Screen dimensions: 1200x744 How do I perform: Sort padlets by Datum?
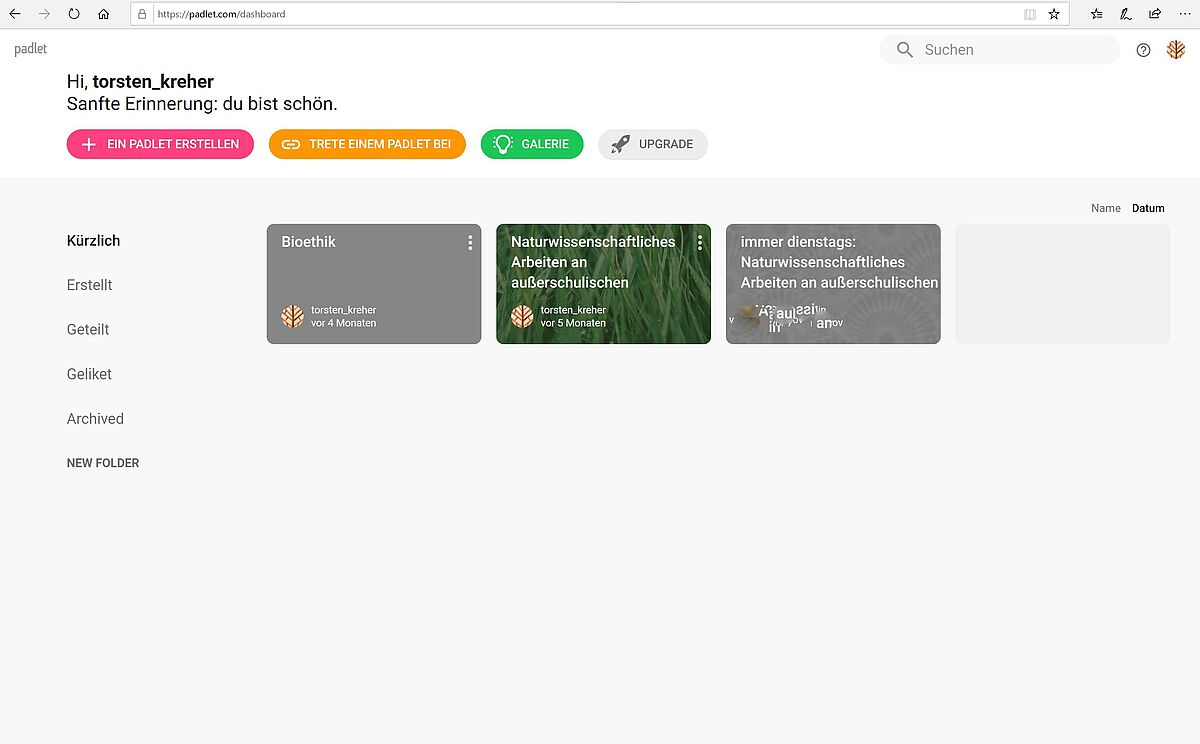(1148, 208)
